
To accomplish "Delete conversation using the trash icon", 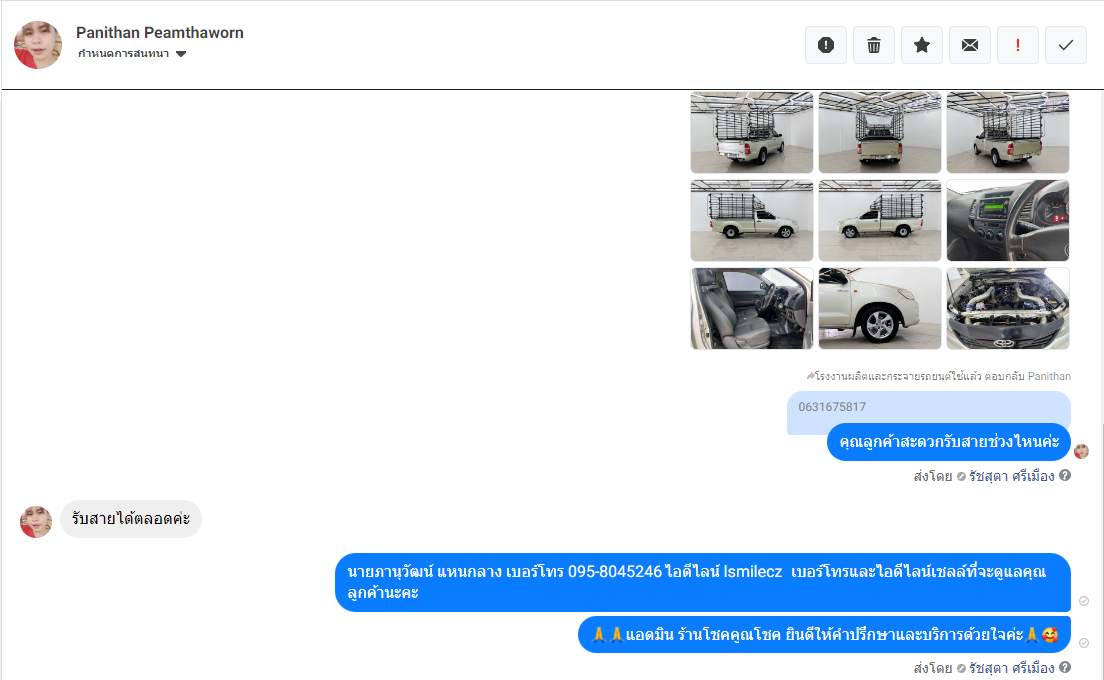I will [x=874, y=45].
